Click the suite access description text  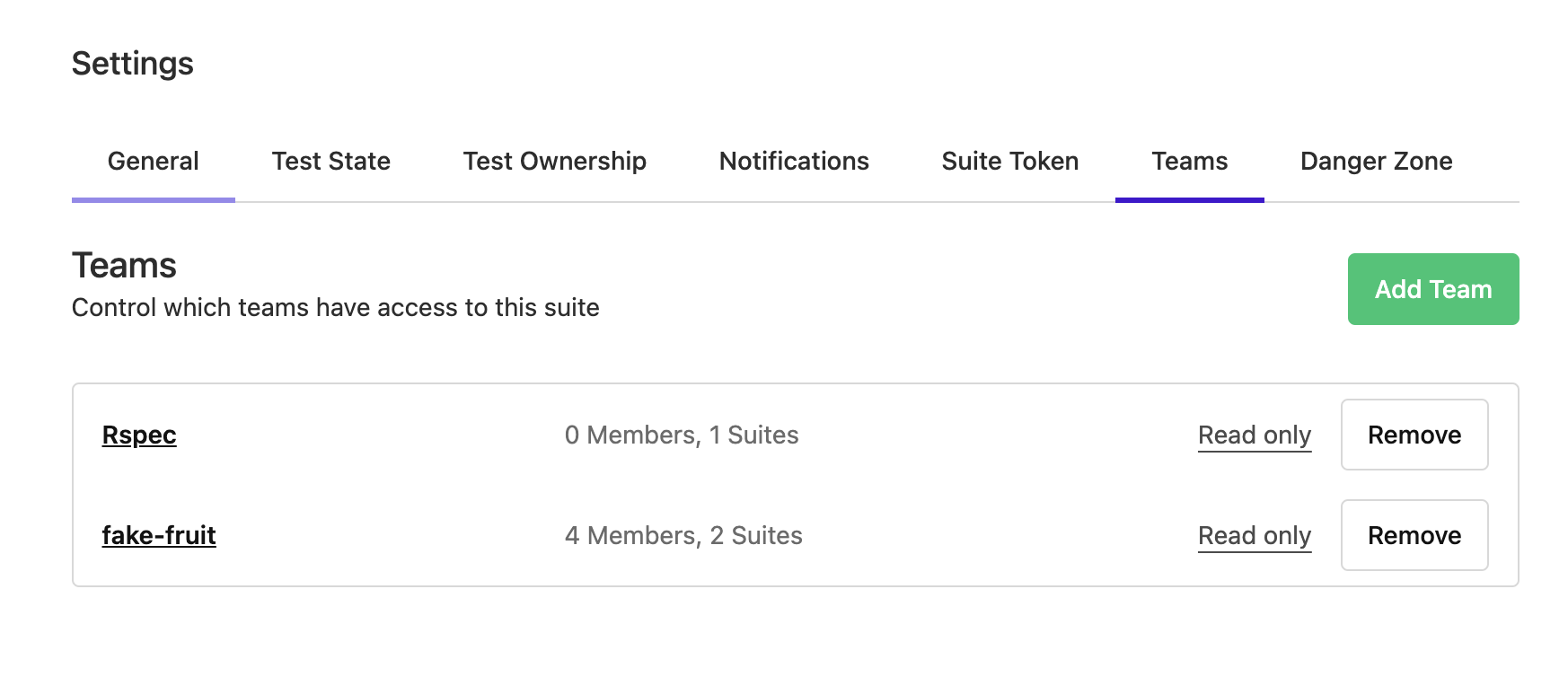point(335,307)
